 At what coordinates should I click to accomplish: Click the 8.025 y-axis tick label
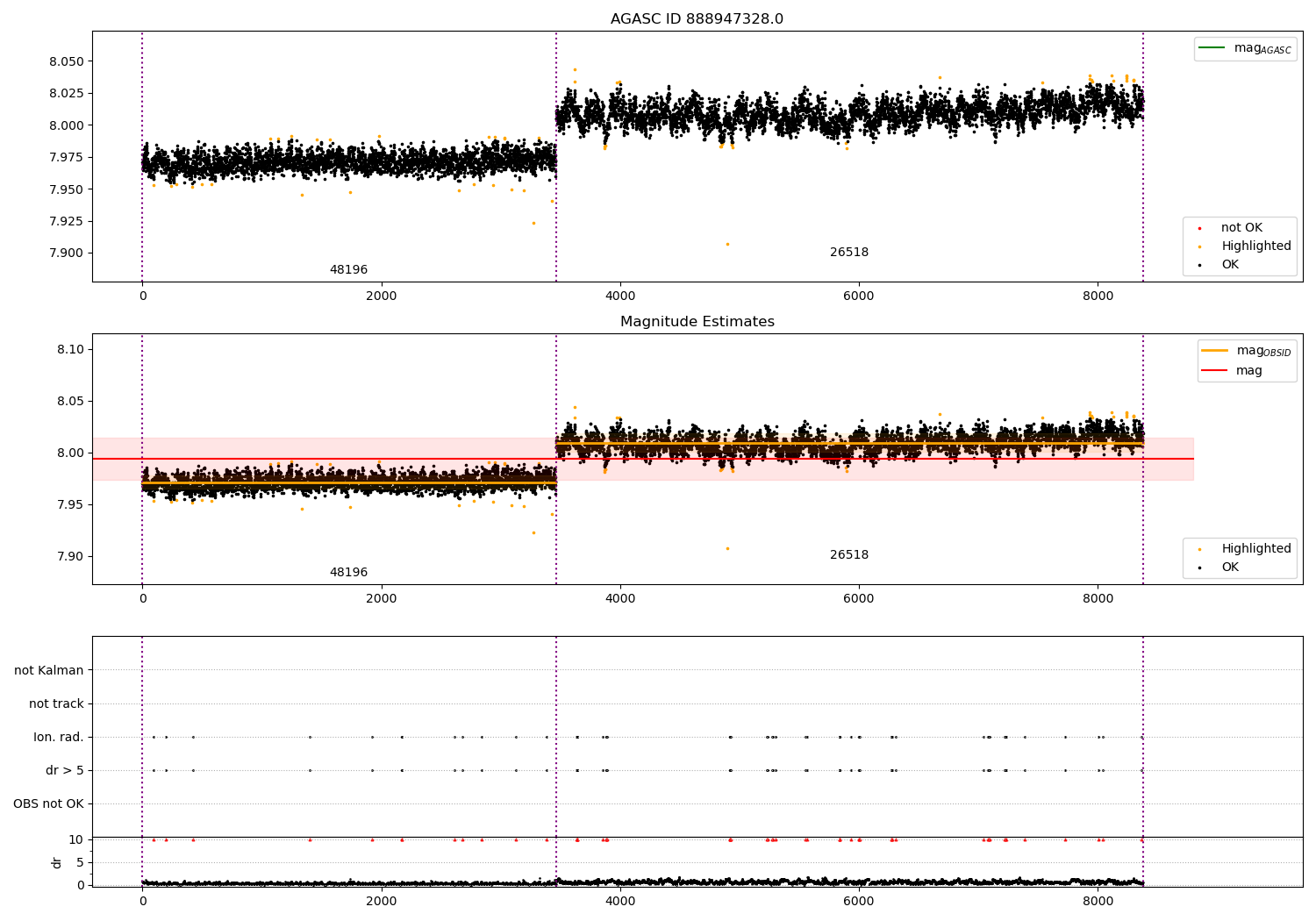tap(67, 94)
